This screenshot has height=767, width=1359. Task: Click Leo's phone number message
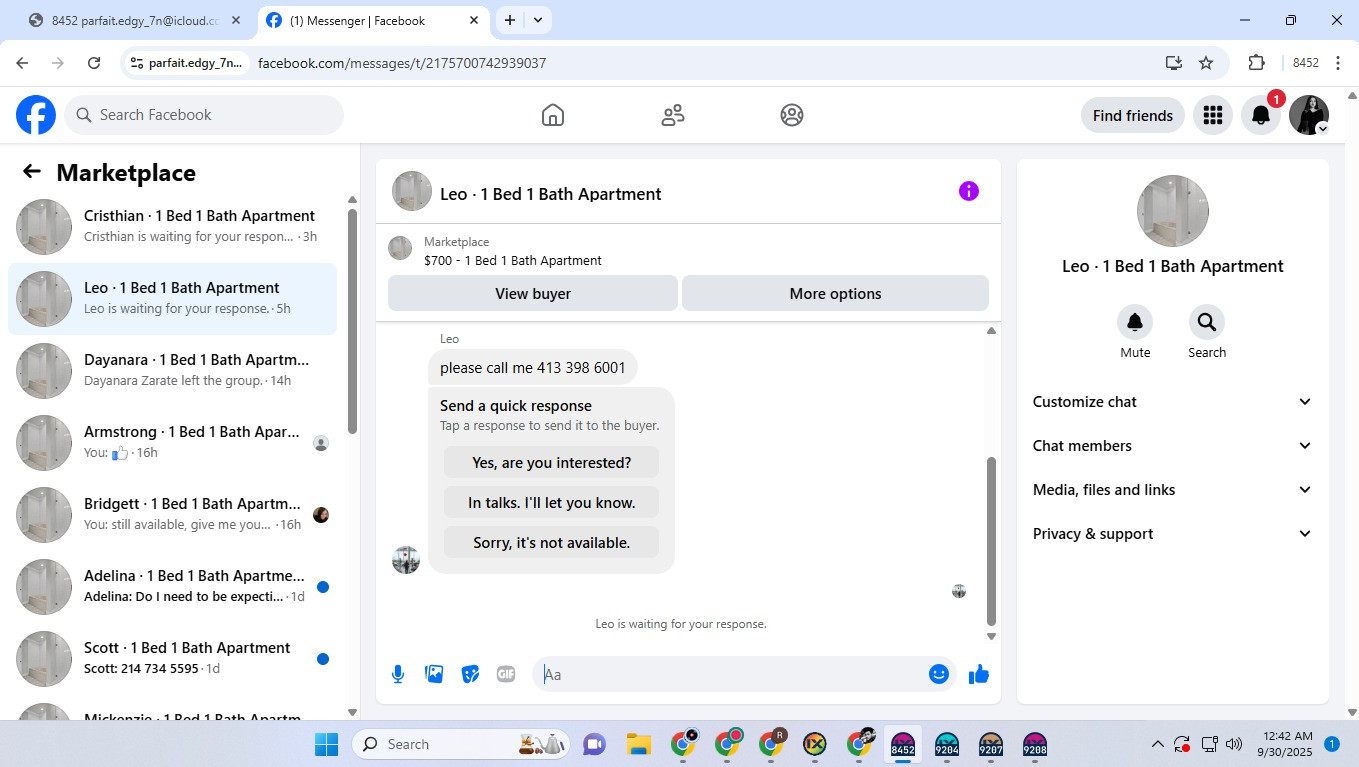[532, 368]
